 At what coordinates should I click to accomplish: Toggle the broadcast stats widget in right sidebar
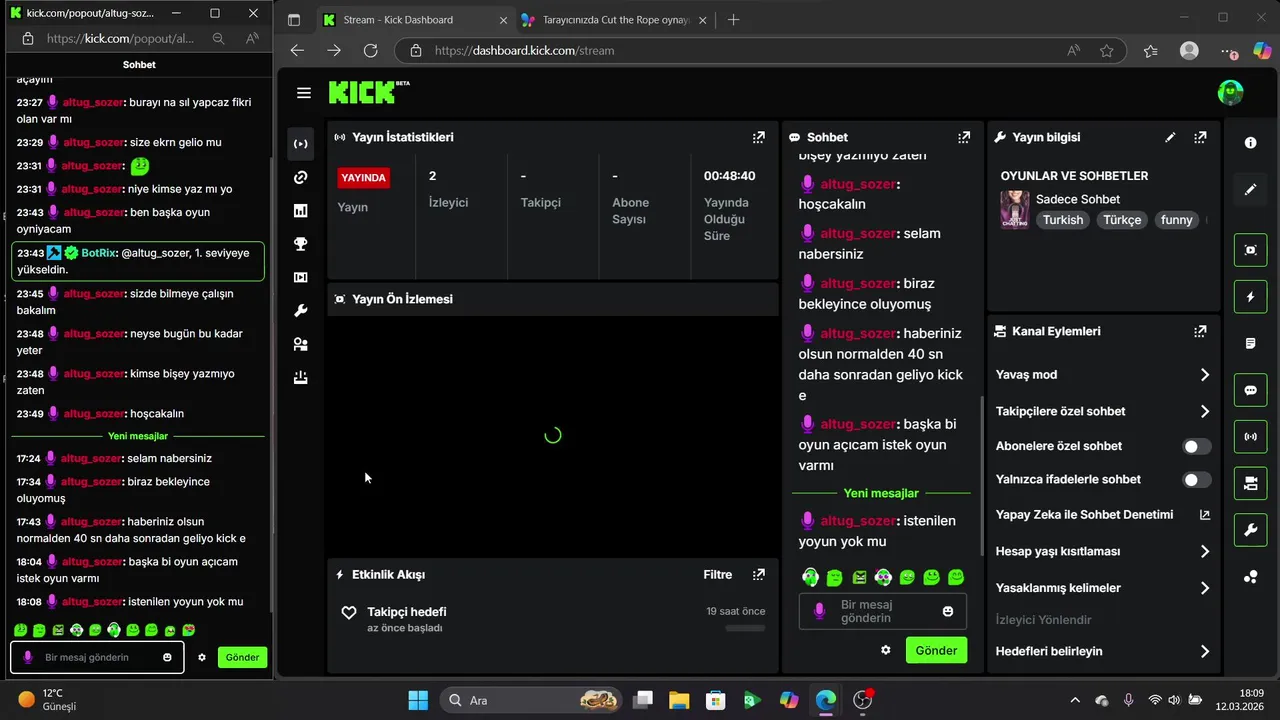pyautogui.click(x=1250, y=437)
